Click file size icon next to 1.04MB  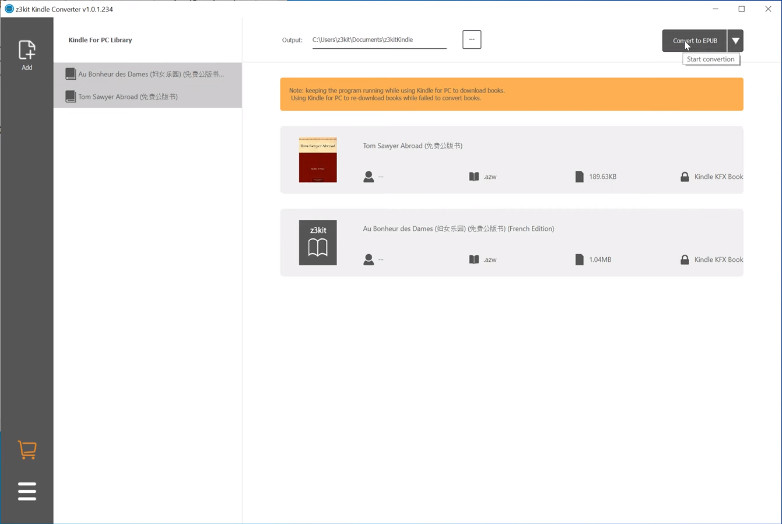(579, 259)
